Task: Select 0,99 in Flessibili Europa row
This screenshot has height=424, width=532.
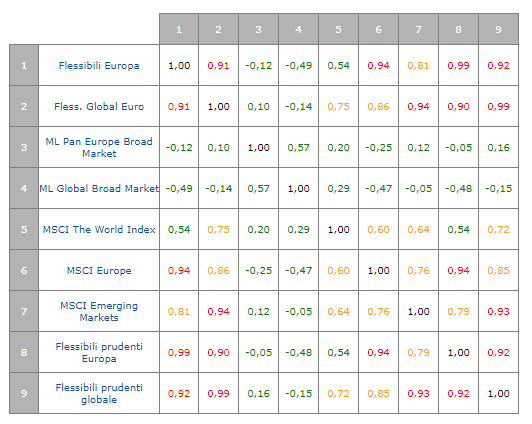Action: pyautogui.click(x=458, y=65)
